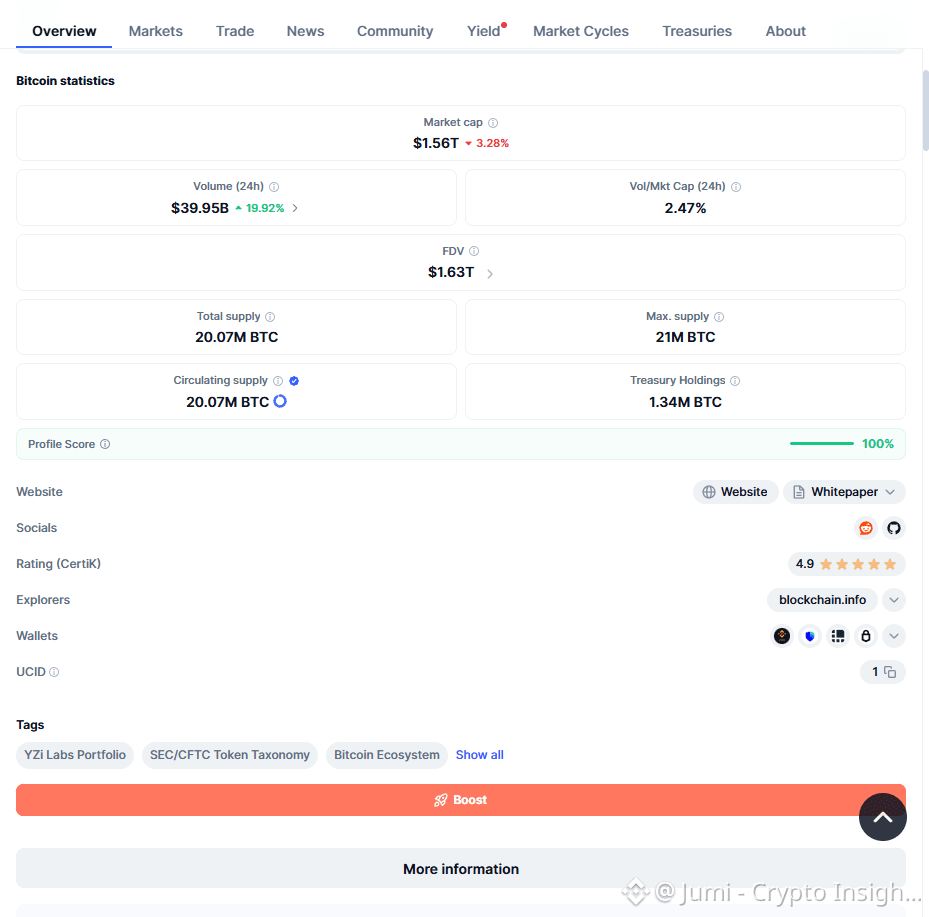The image size is (929, 917).
Task: Open volume details chevron next to 19.92%
Action: [x=295, y=208]
